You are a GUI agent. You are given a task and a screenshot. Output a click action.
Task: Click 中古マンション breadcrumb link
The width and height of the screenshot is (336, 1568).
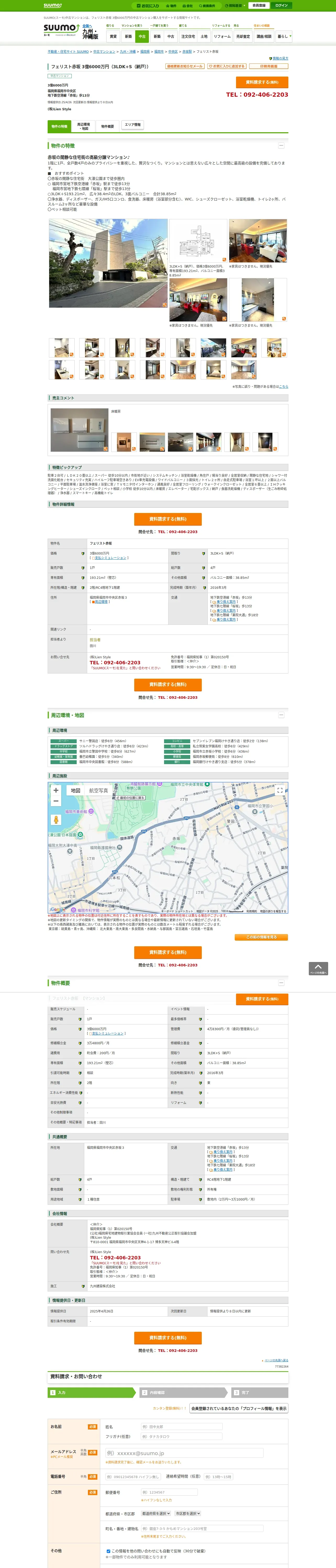click(104, 52)
